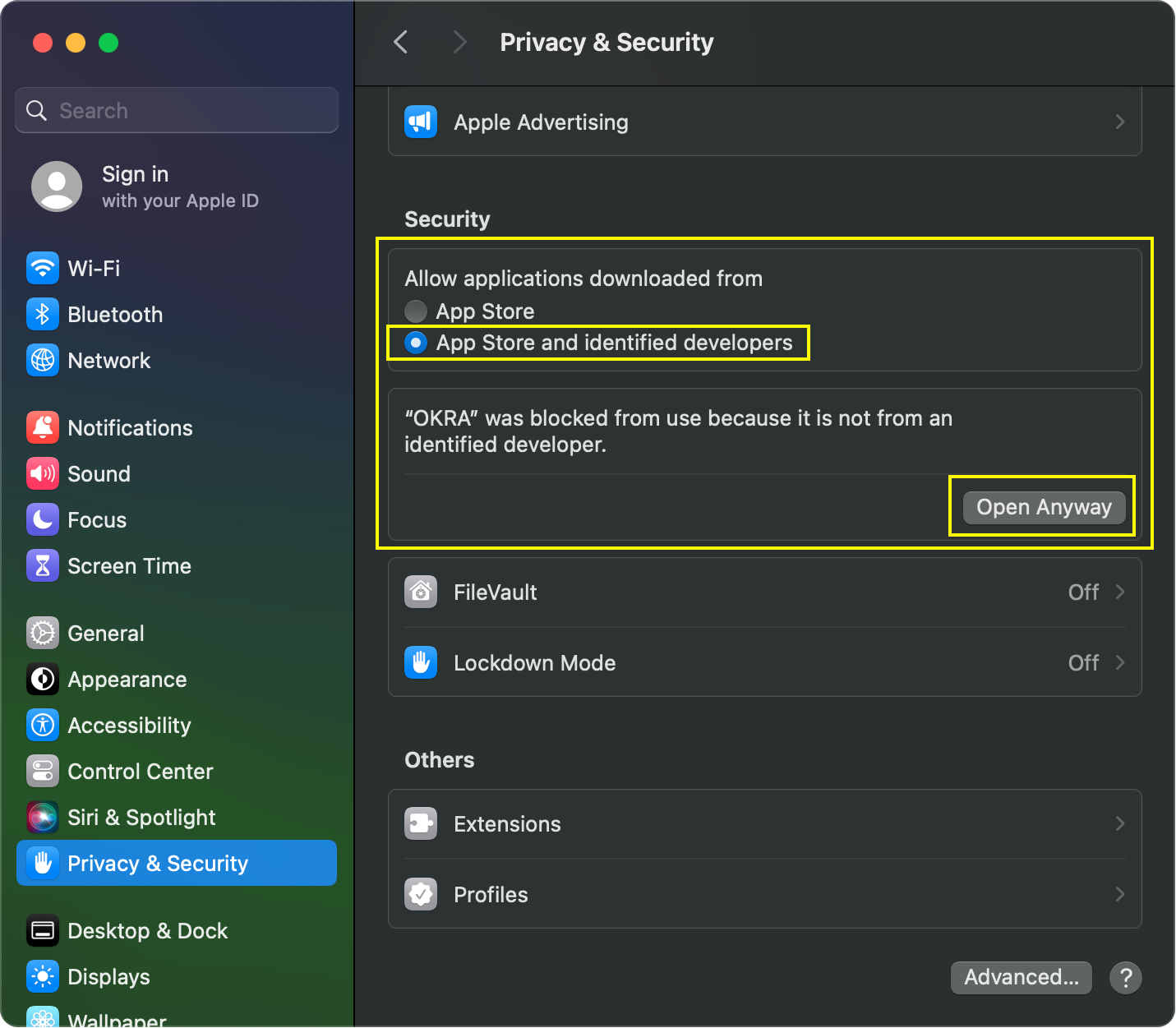This screenshot has height=1028, width=1176.
Task: Click the Control Center icon
Action: pyautogui.click(x=43, y=771)
